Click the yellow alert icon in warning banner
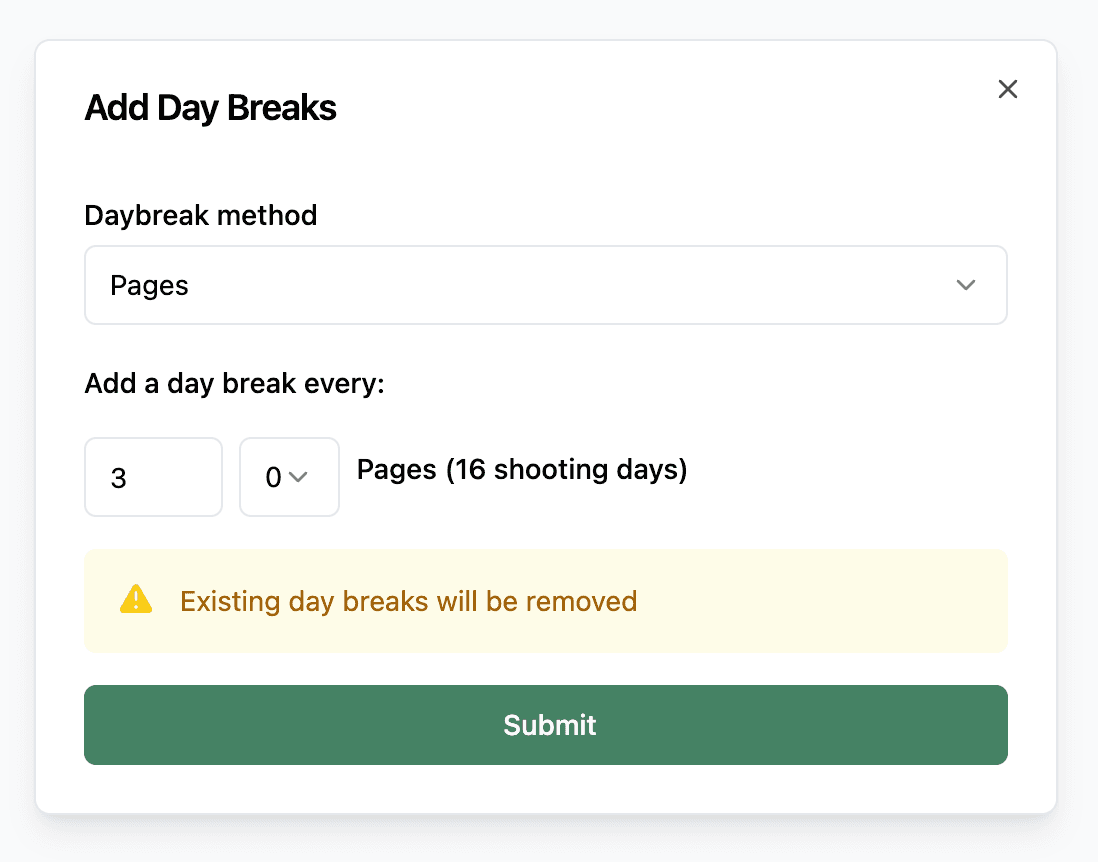Image resolution: width=1098 pixels, height=862 pixels. (x=136, y=600)
